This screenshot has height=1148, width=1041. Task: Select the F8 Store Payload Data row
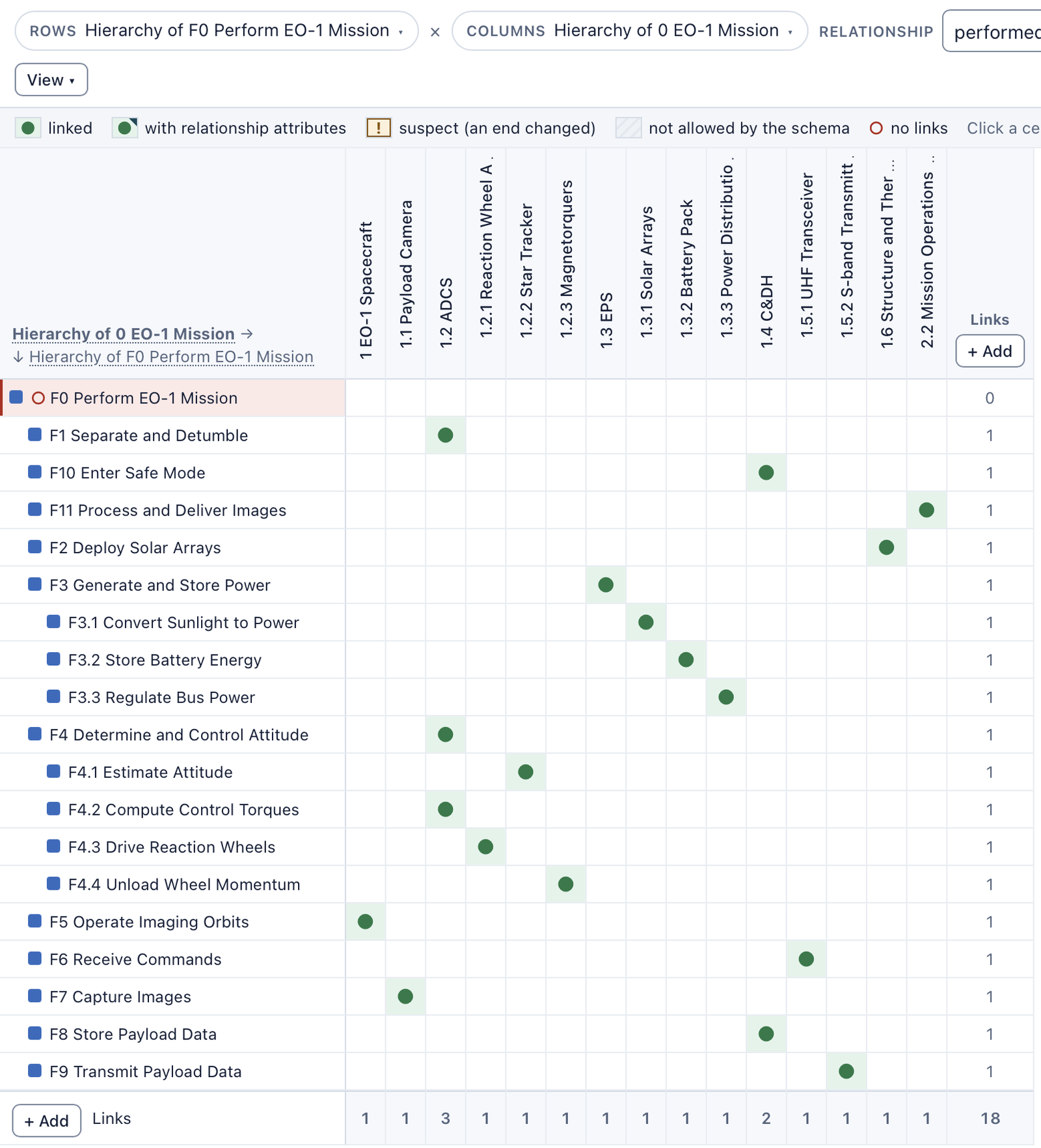[172, 1034]
